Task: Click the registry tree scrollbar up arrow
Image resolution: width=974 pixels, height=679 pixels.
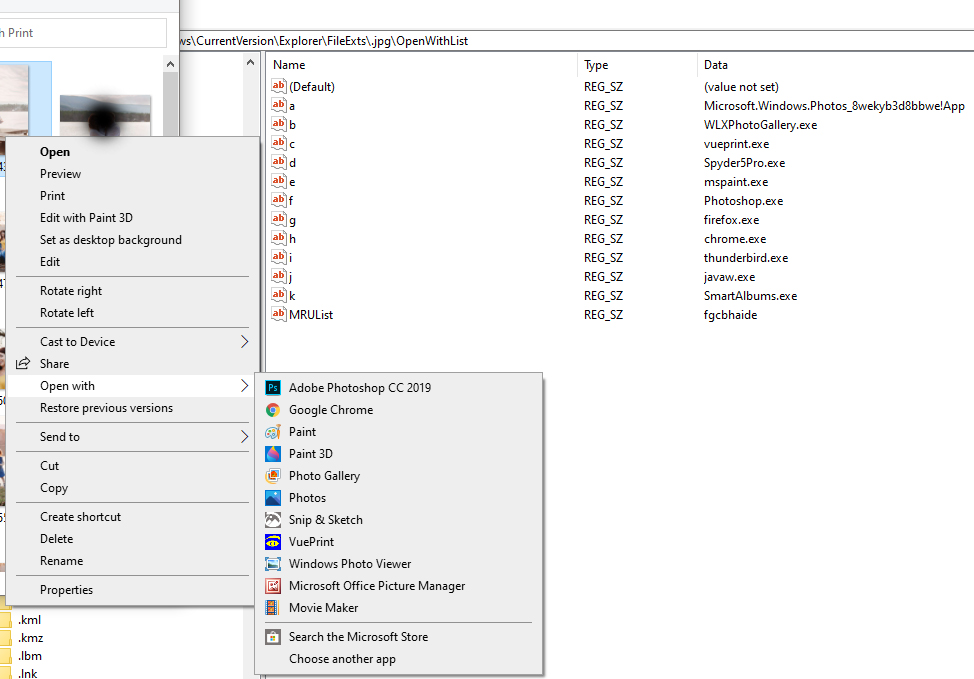Action: tap(250, 62)
